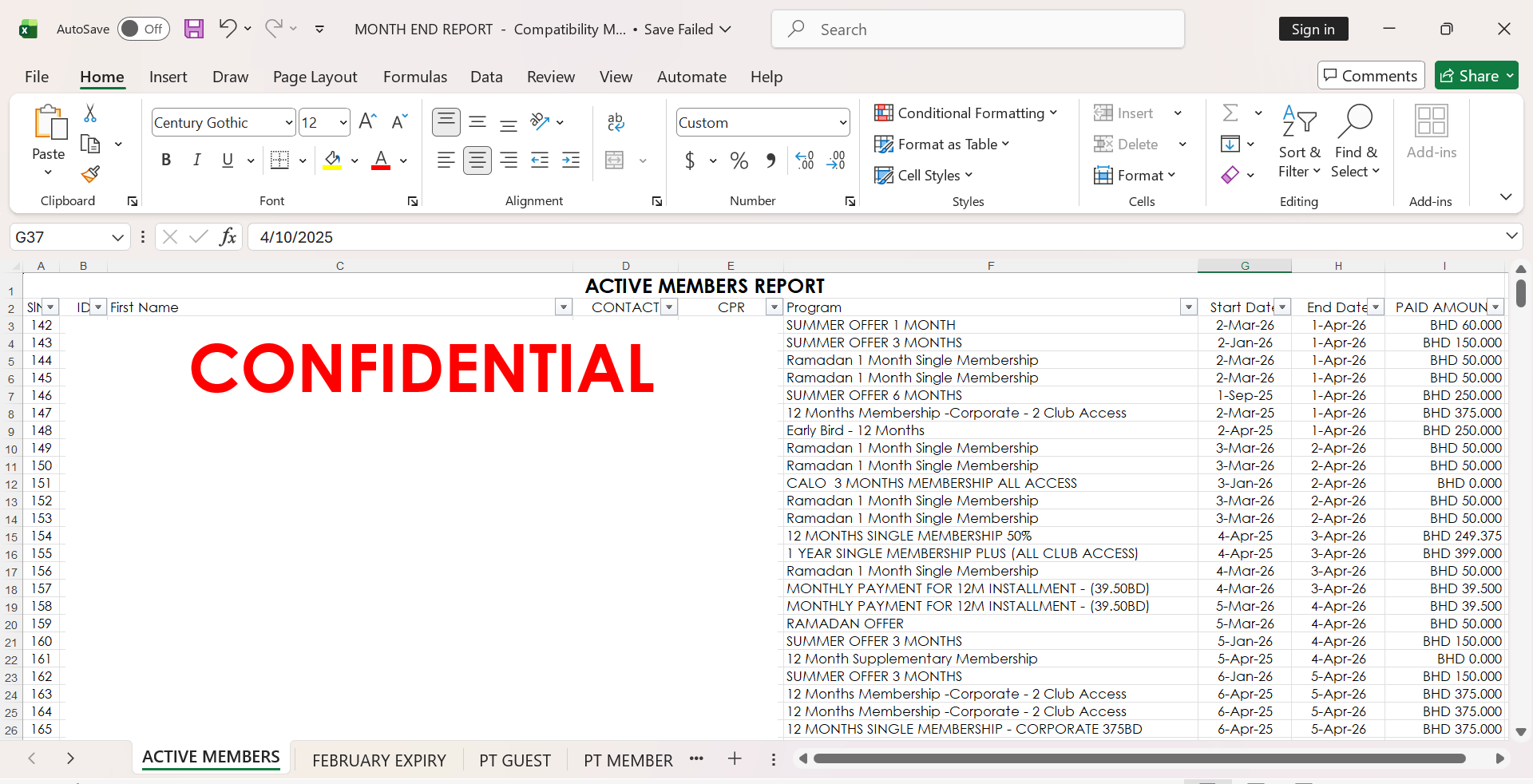
Task: Open the First Name column filter dropdown
Action: [564, 307]
